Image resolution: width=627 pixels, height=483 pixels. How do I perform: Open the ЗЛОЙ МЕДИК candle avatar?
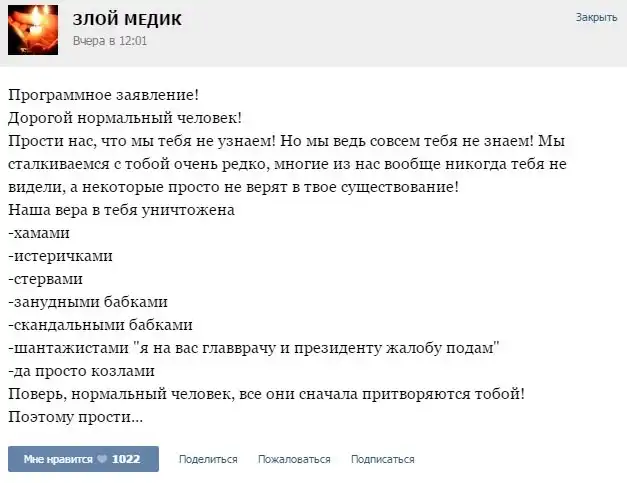33,30
